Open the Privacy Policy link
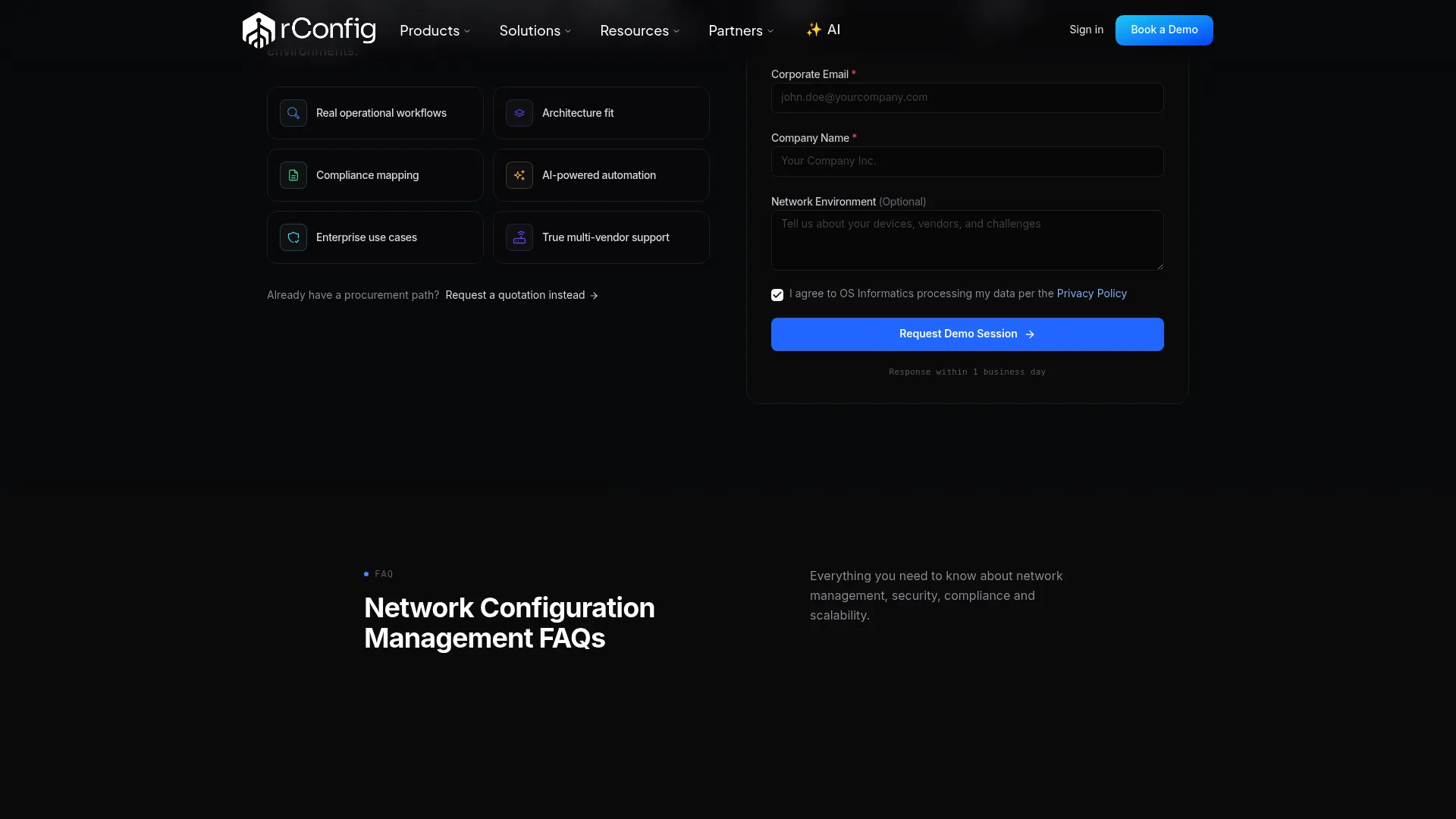The height and width of the screenshot is (819, 1456). pos(1091,293)
